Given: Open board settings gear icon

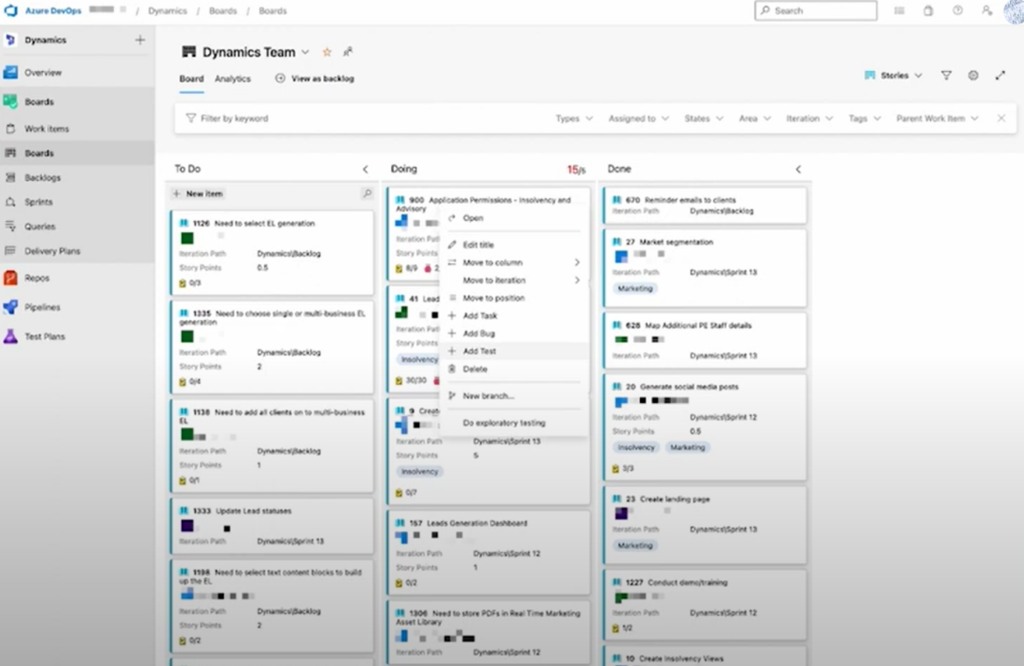Looking at the screenshot, I should 973,76.
